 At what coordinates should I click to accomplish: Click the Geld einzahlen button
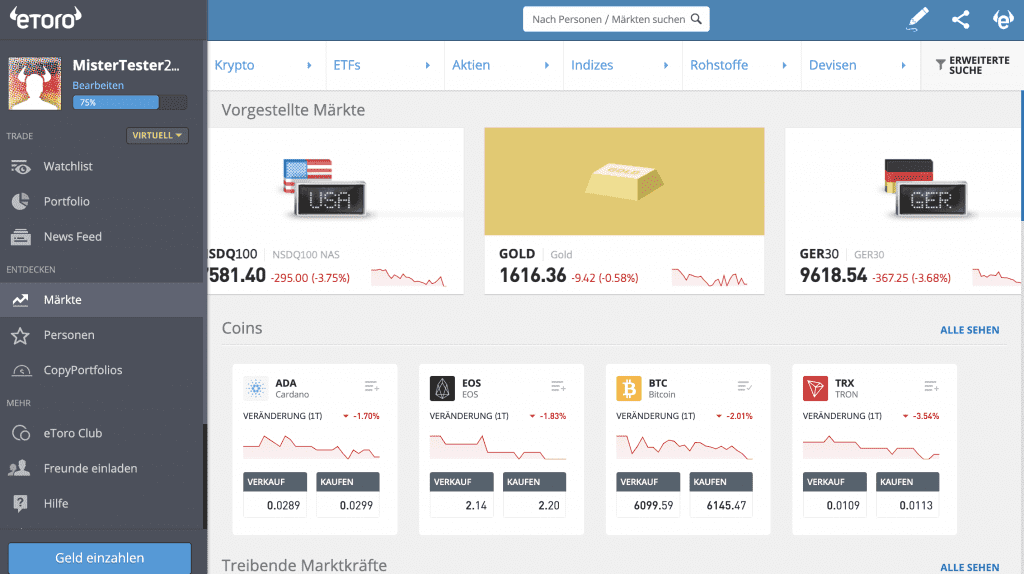(100, 558)
